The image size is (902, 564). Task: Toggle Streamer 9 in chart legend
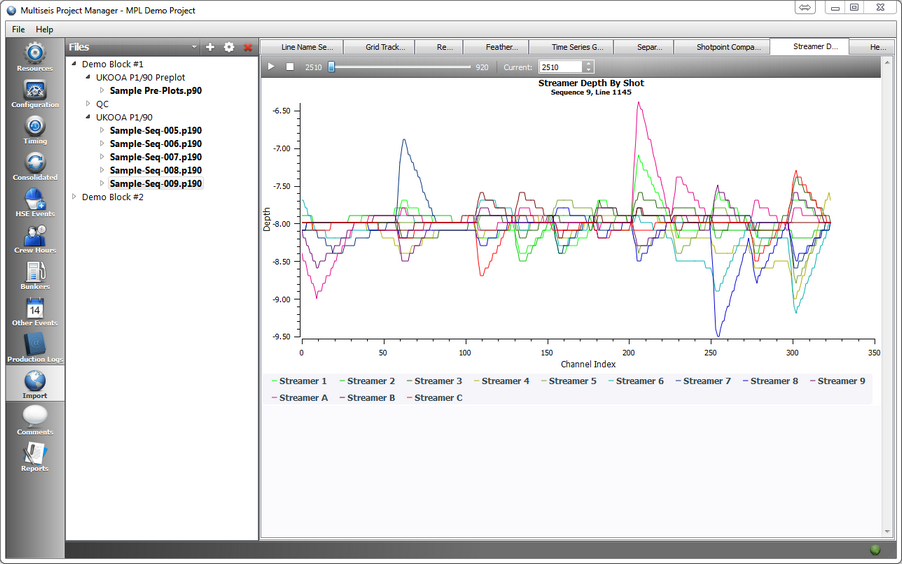pyautogui.click(x=838, y=381)
